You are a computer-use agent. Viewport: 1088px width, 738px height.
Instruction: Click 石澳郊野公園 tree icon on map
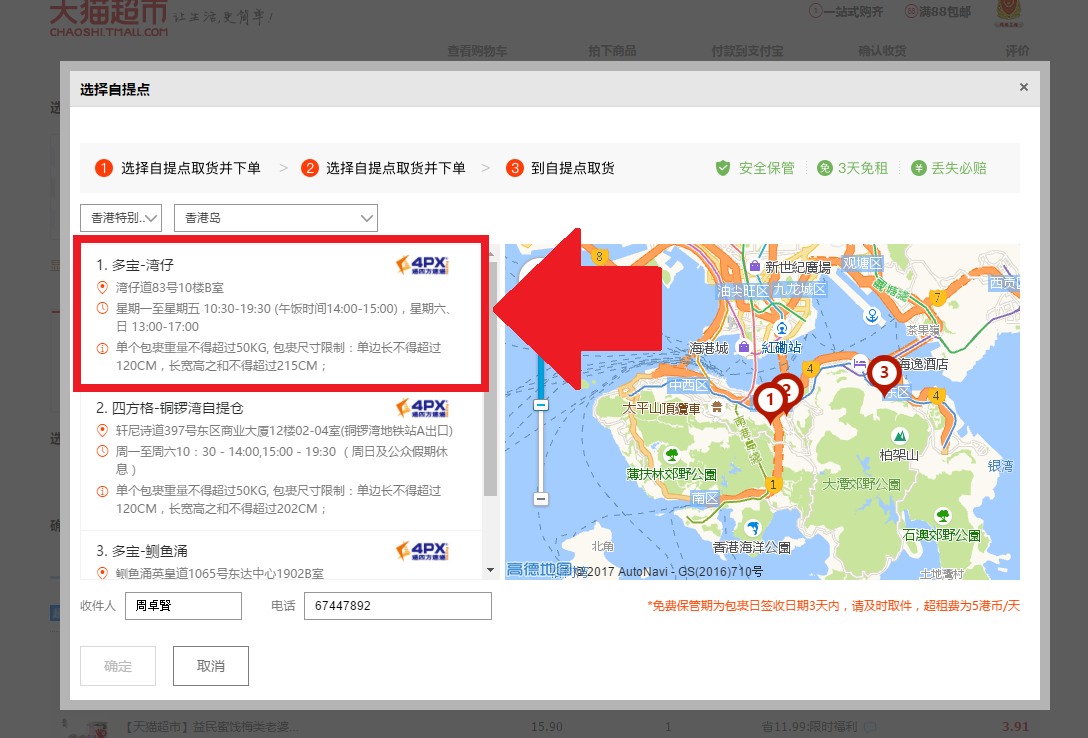(x=942, y=516)
